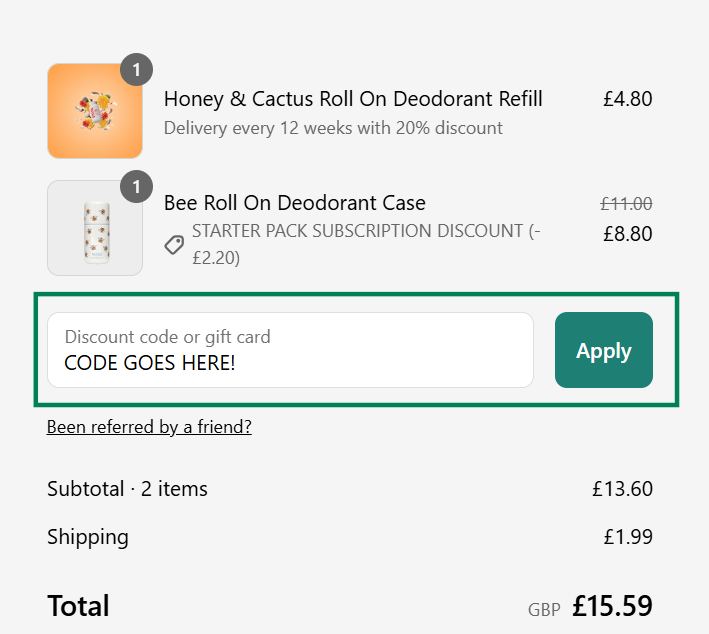Click the GBP currency label
The height and width of the screenshot is (634, 709).
click(x=544, y=609)
